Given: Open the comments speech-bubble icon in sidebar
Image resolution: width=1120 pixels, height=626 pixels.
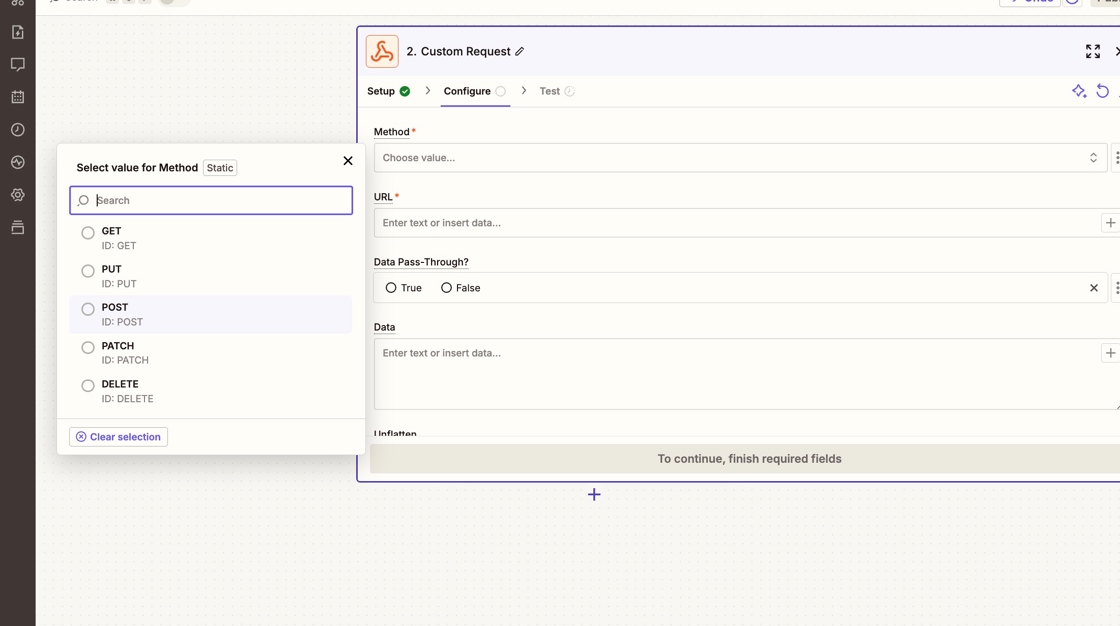Looking at the screenshot, I should point(18,64).
